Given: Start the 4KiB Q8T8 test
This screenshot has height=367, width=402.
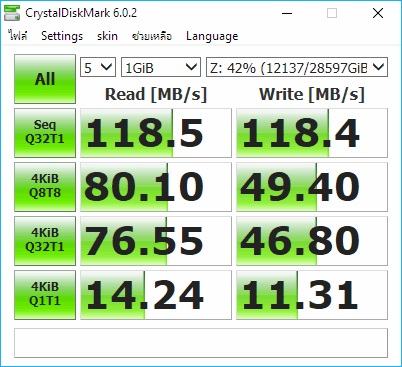Looking at the screenshot, I should tap(45, 187).
